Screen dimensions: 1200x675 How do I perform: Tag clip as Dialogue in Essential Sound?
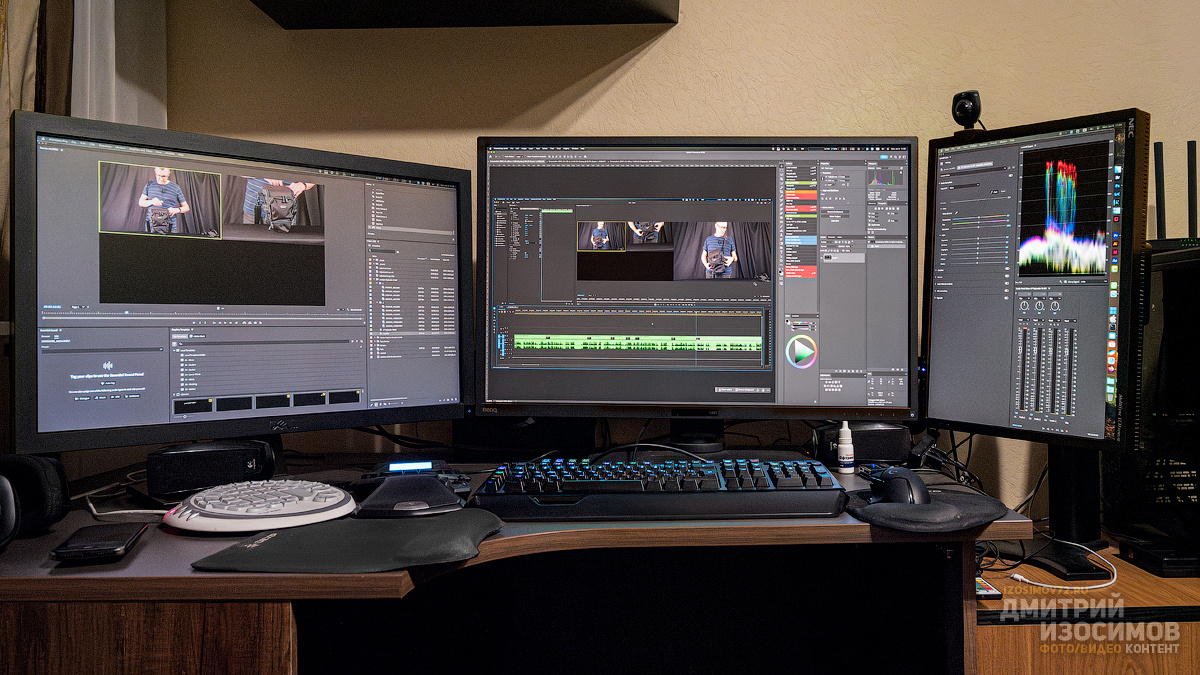82,399
